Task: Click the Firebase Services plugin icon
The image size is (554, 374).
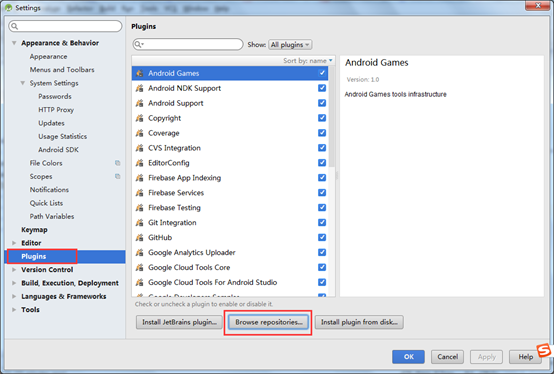Action: click(140, 193)
